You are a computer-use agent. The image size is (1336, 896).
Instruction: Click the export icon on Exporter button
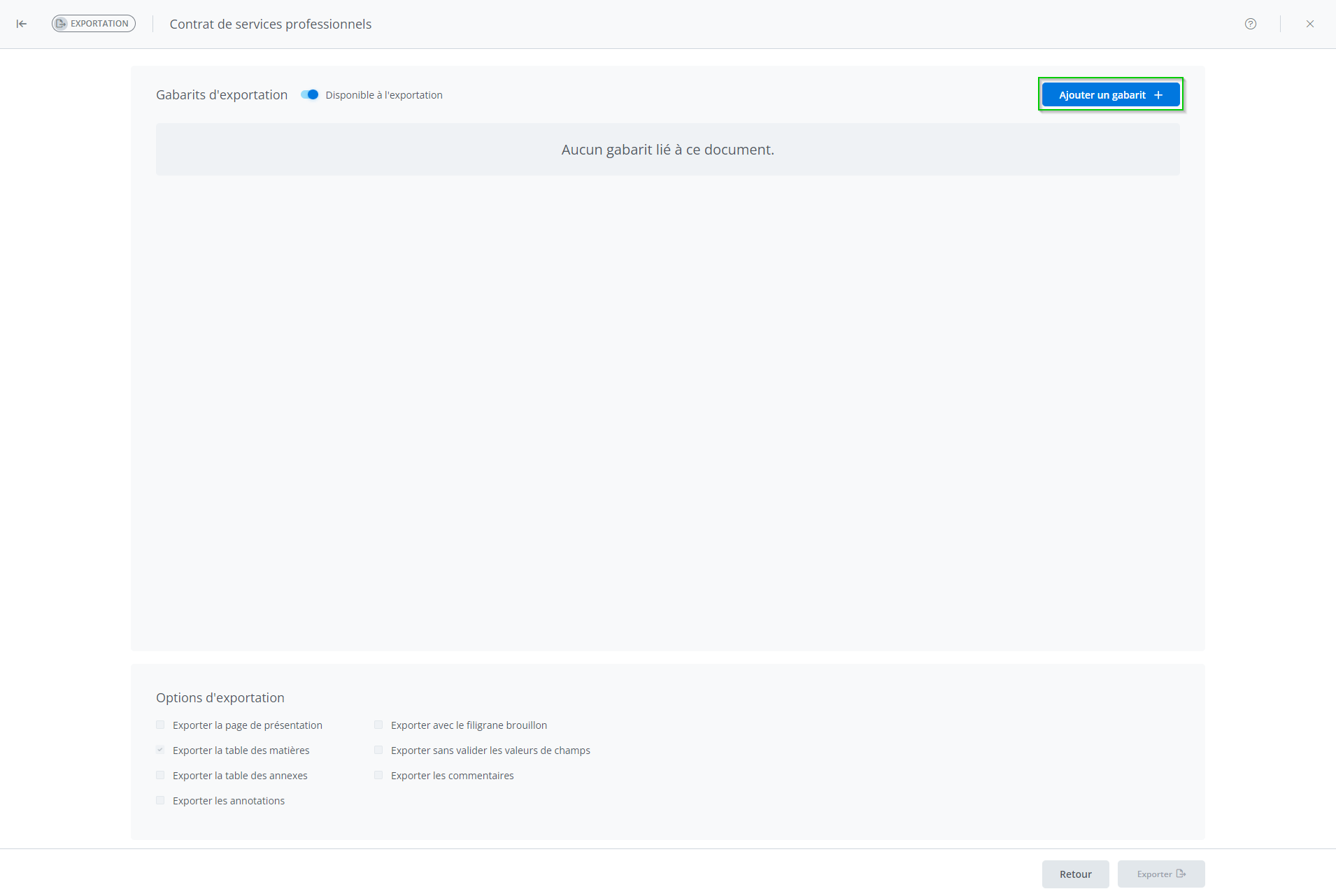point(1181,874)
